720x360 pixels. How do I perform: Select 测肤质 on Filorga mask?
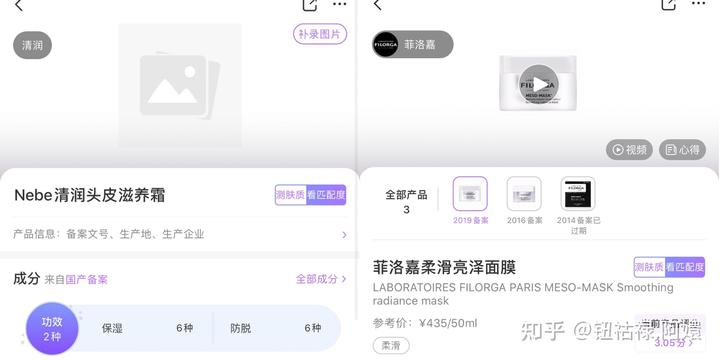650,267
